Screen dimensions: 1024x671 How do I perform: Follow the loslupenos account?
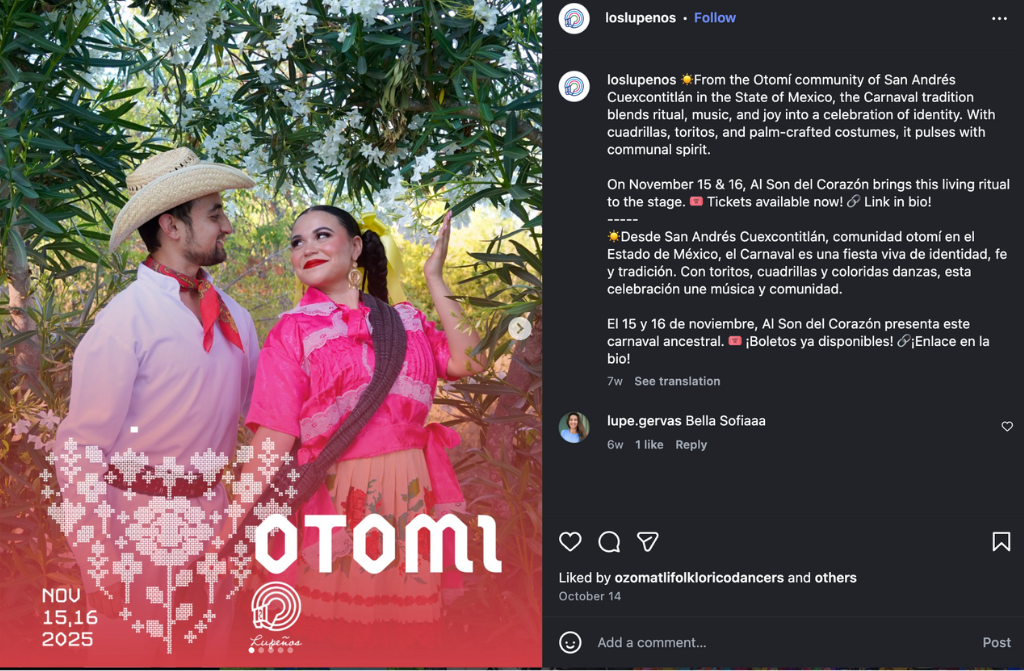(x=714, y=18)
